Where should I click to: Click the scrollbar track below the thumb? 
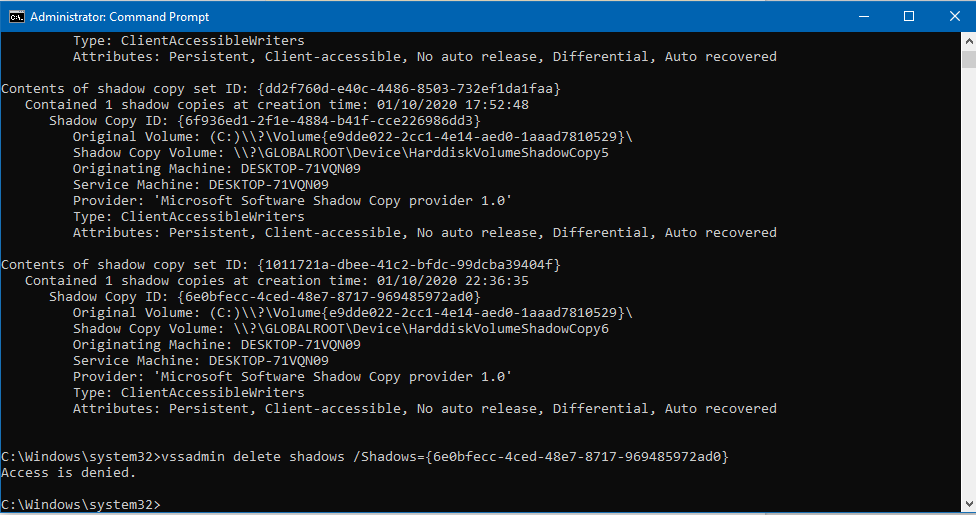[x=969, y=280]
